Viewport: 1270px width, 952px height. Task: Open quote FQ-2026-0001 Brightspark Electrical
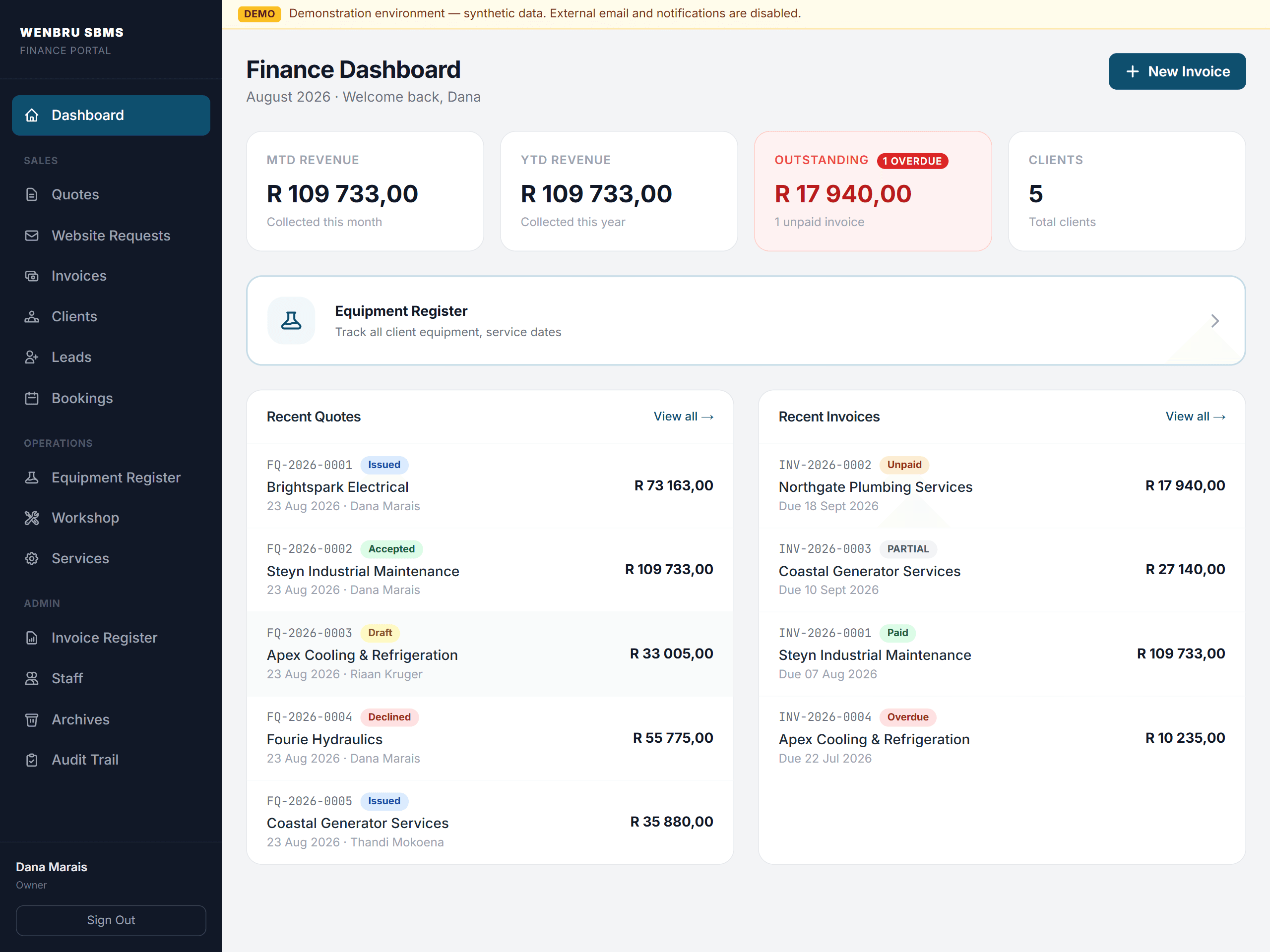(x=490, y=485)
